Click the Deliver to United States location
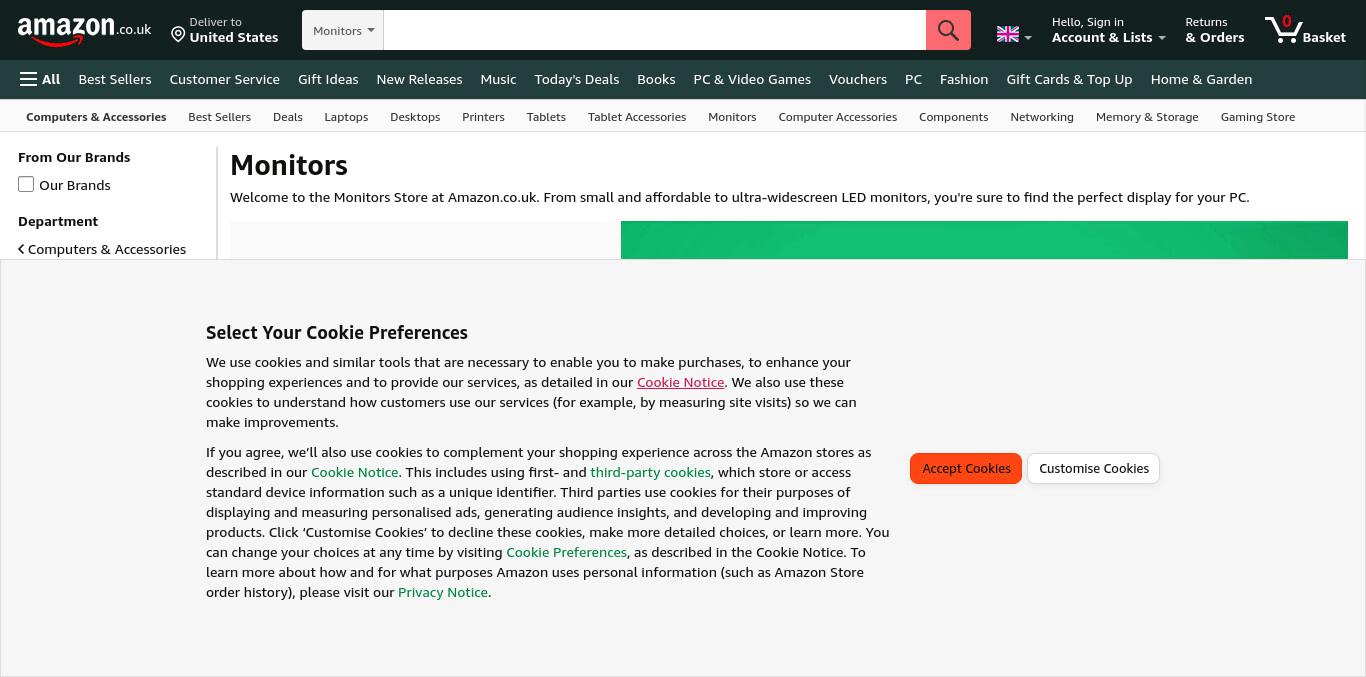This screenshot has height=677, width=1366. pos(224,30)
